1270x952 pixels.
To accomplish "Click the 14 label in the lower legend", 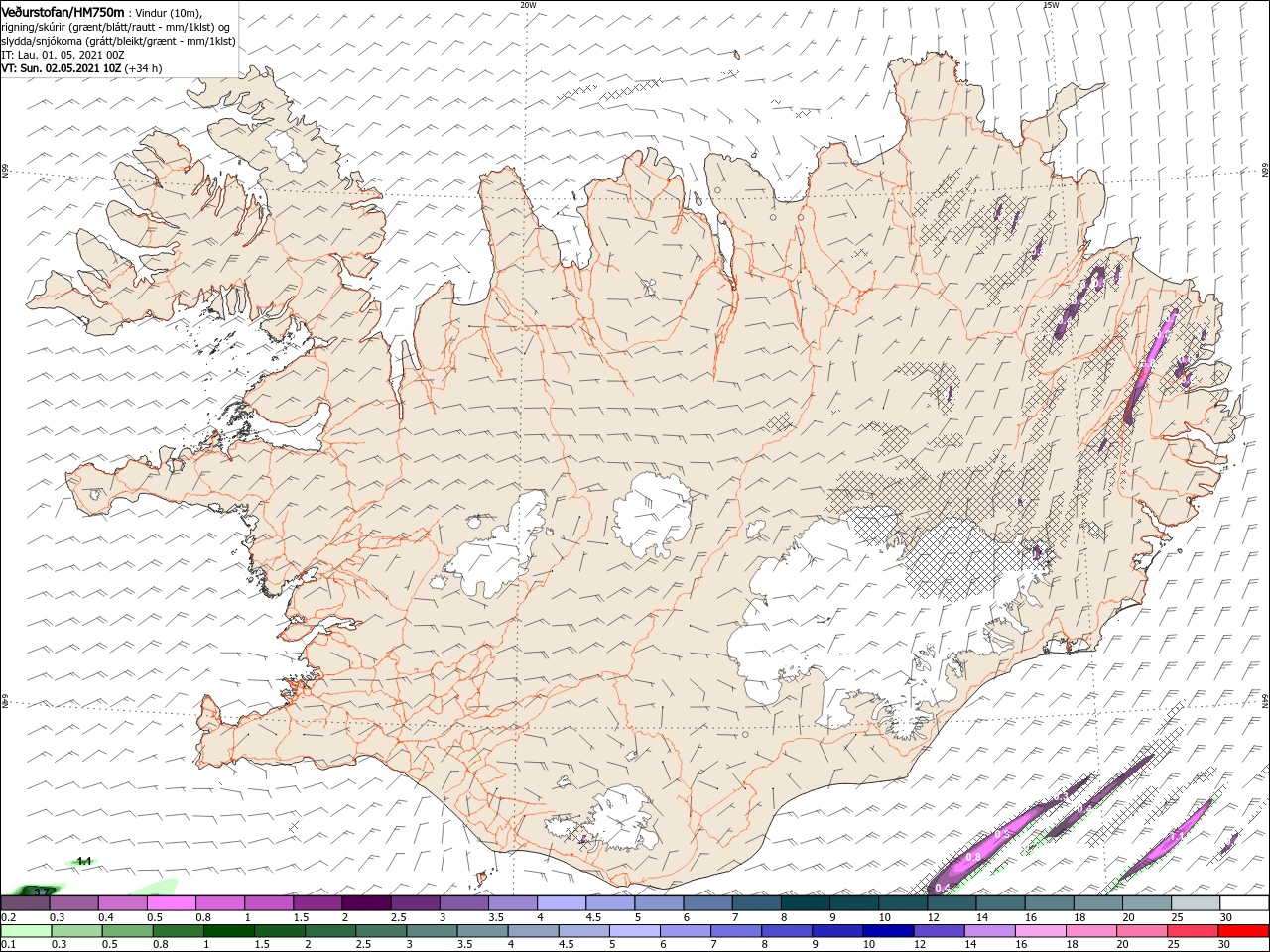I will [969, 945].
